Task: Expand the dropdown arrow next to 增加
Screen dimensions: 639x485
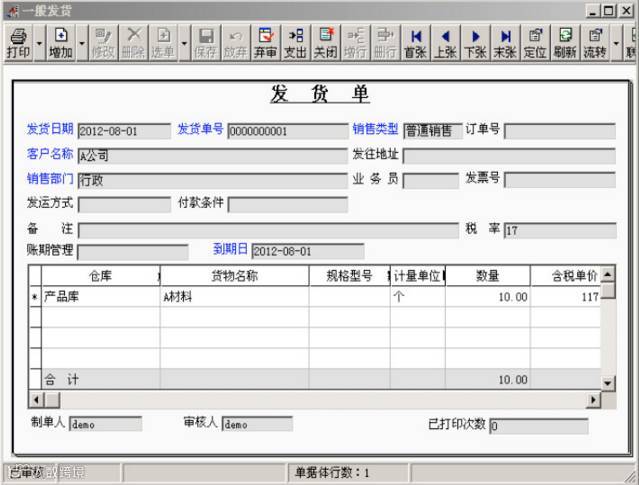Action: tap(82, 43)
